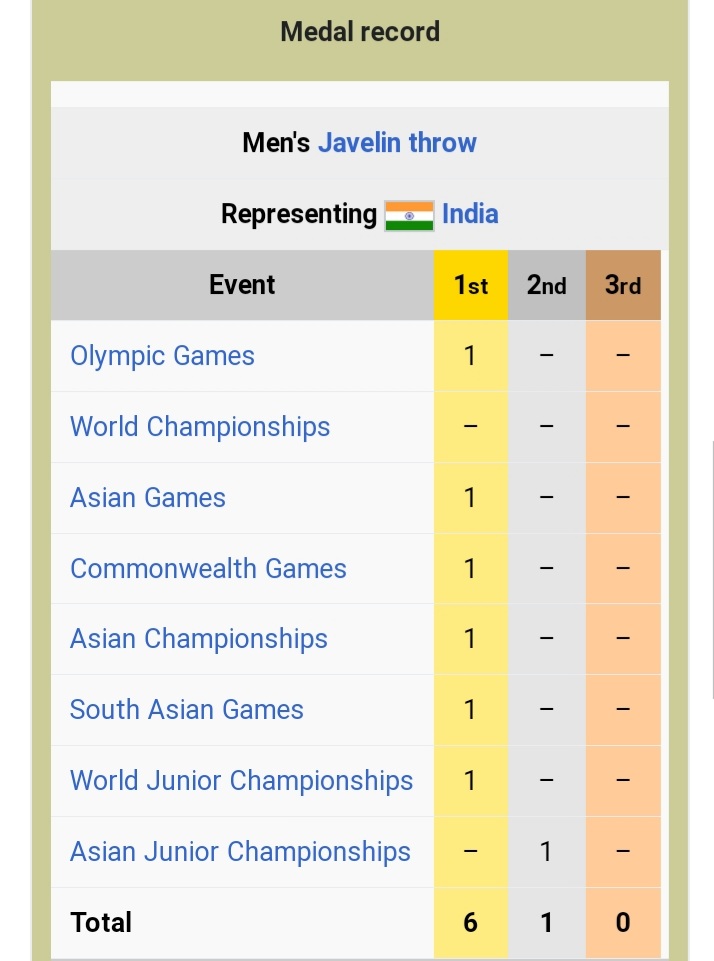This screenshot has height=961, width=714.
Task: Click the India flag icon
Action: tap(409, 216)
